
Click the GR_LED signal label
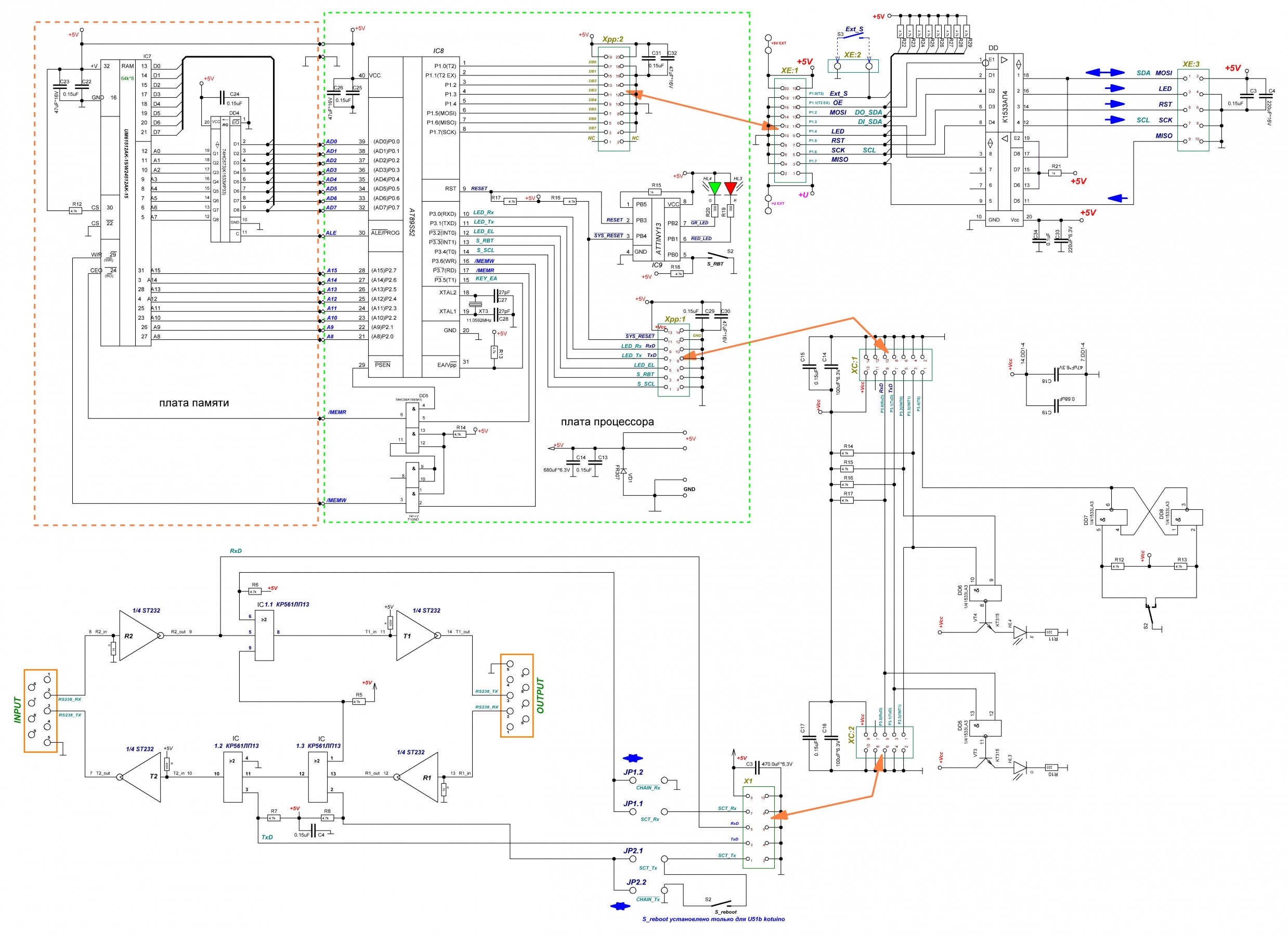(x=700, y=223)
